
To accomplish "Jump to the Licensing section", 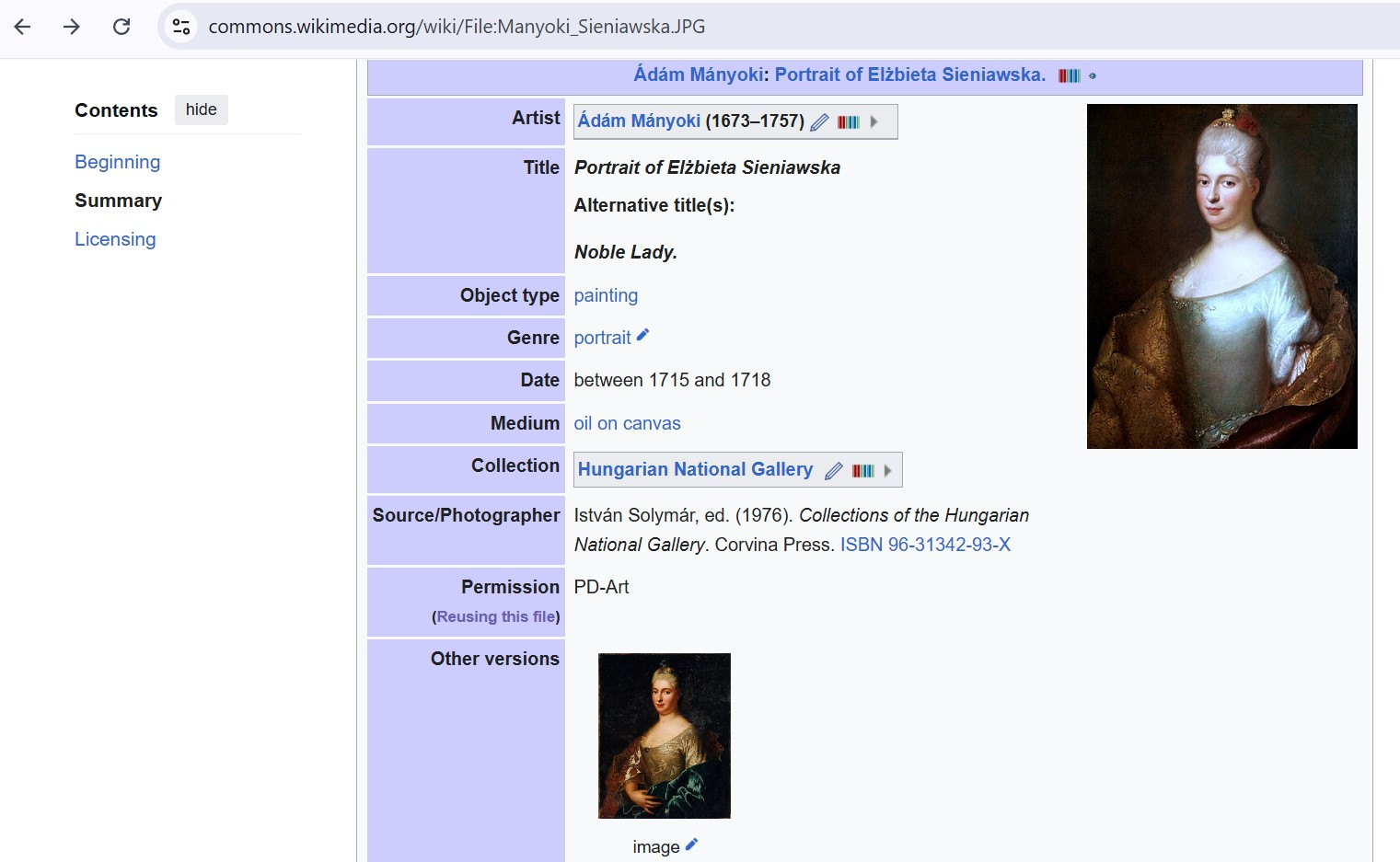I will pos(115,239).
